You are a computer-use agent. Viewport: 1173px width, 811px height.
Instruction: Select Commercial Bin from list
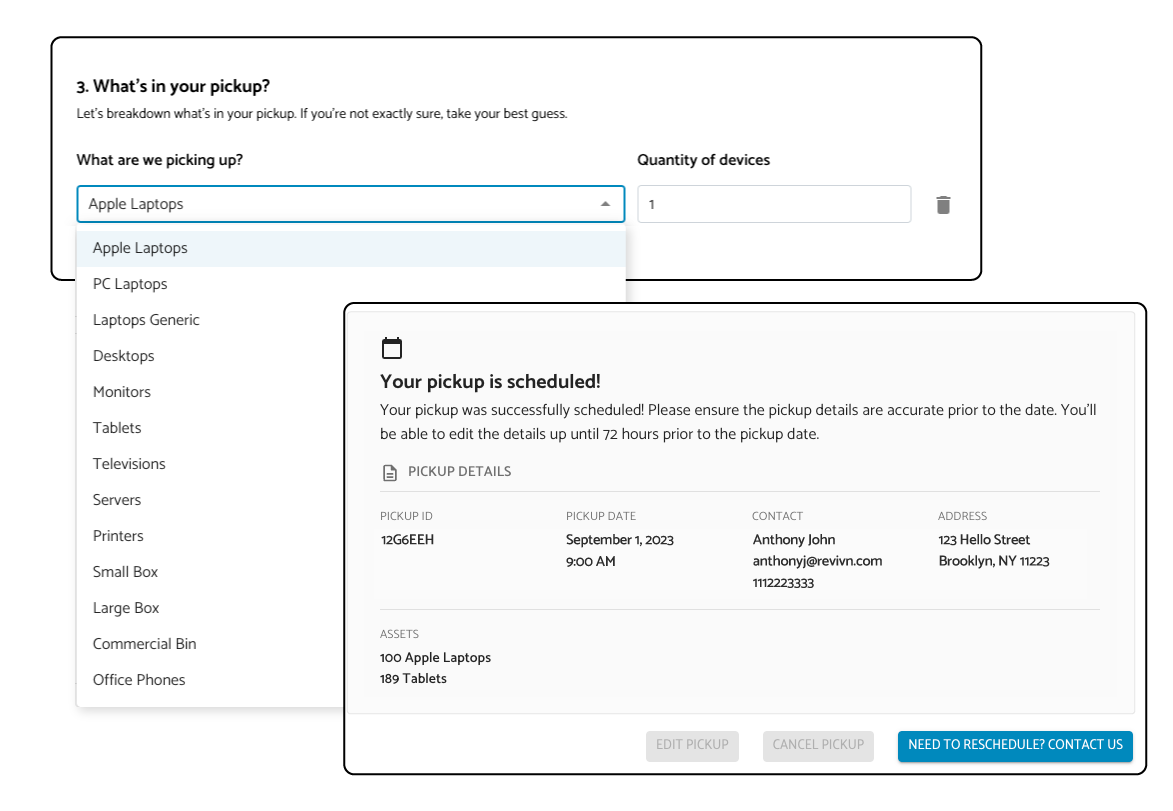click(x=144, y=644)
